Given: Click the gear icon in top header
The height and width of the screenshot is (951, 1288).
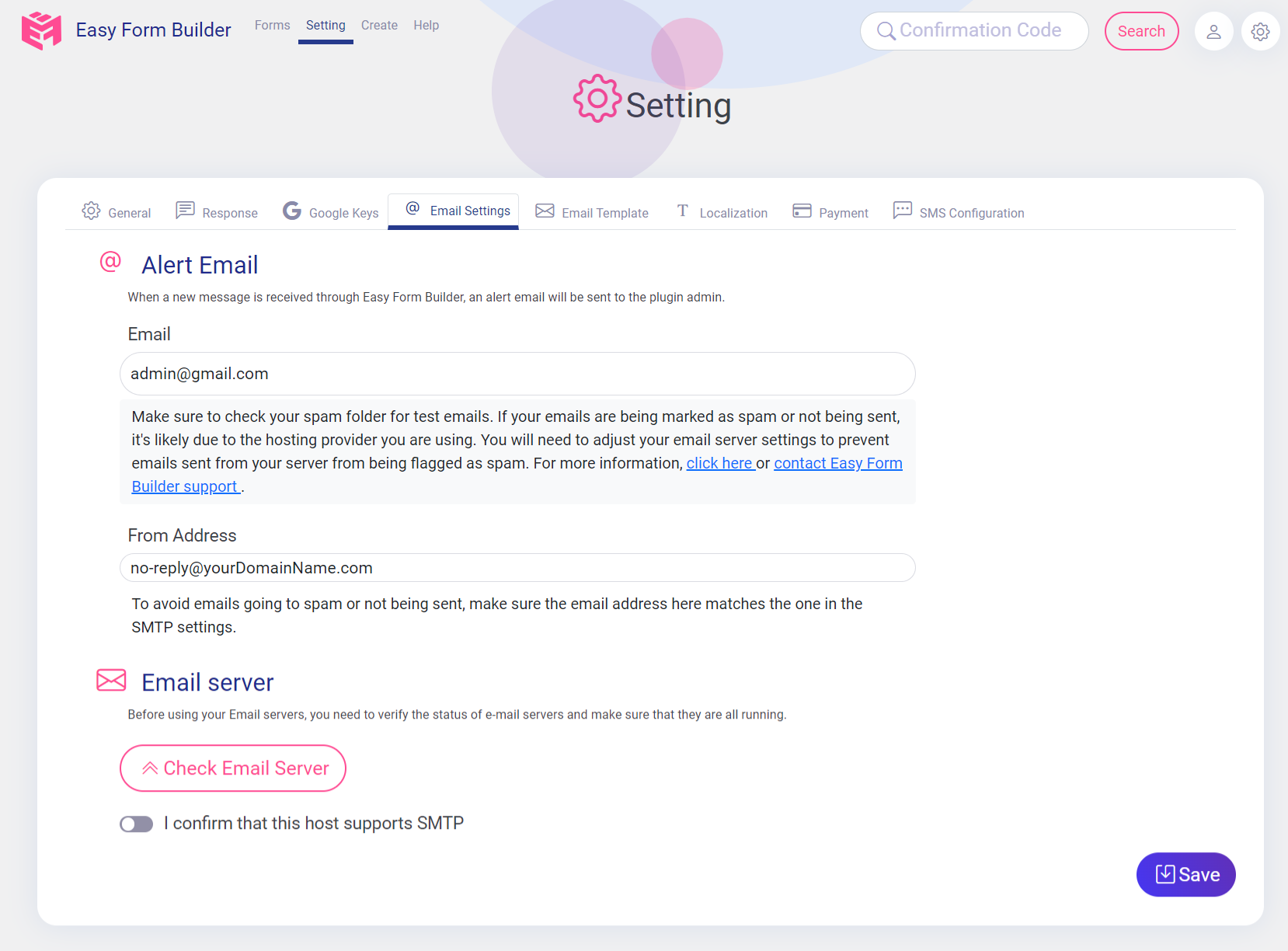Looking at the screenshot, I should coord(1260,32).
